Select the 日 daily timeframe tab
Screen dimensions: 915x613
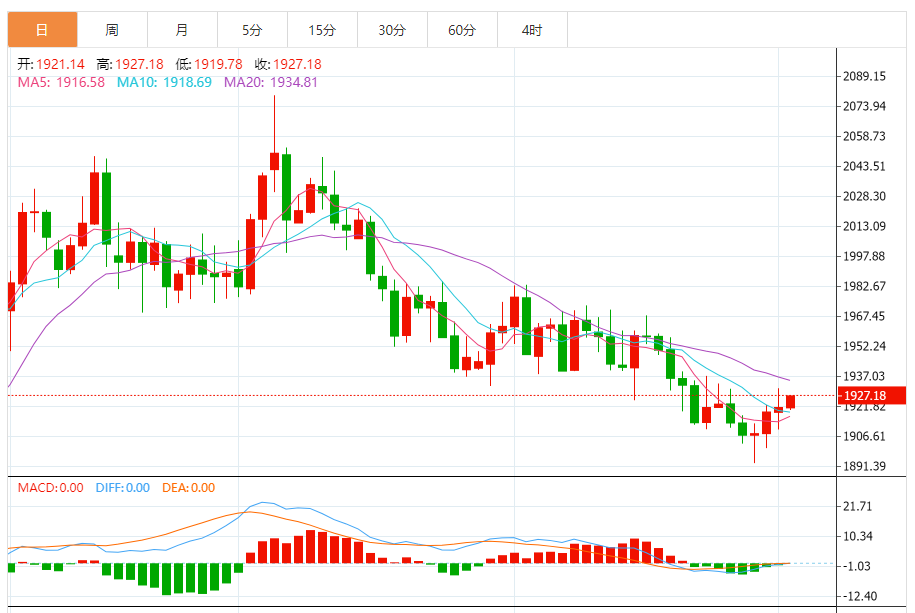pos(43,30)
